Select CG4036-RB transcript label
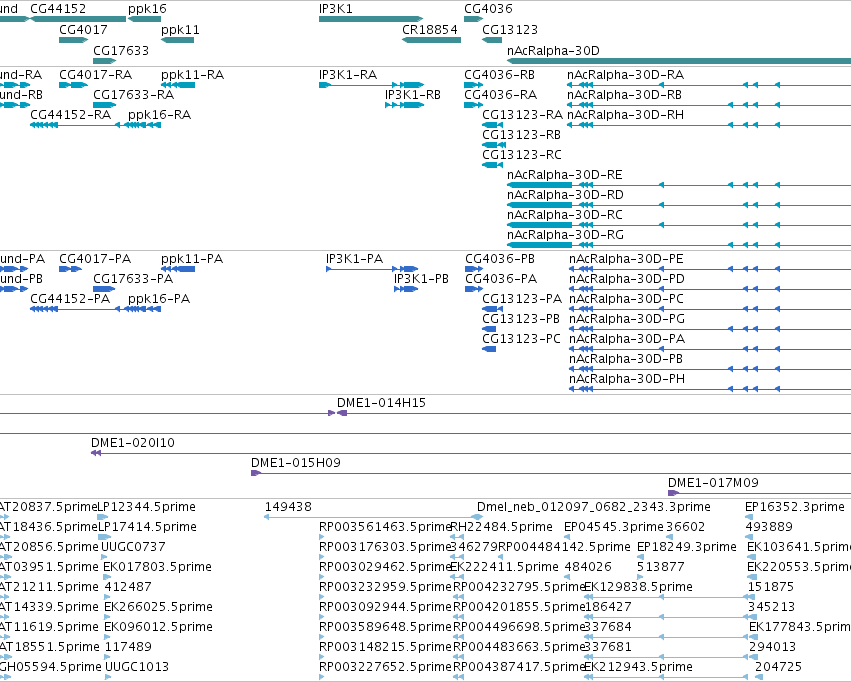The width and height of the screenshot is (851, 682). coord(499,75)
